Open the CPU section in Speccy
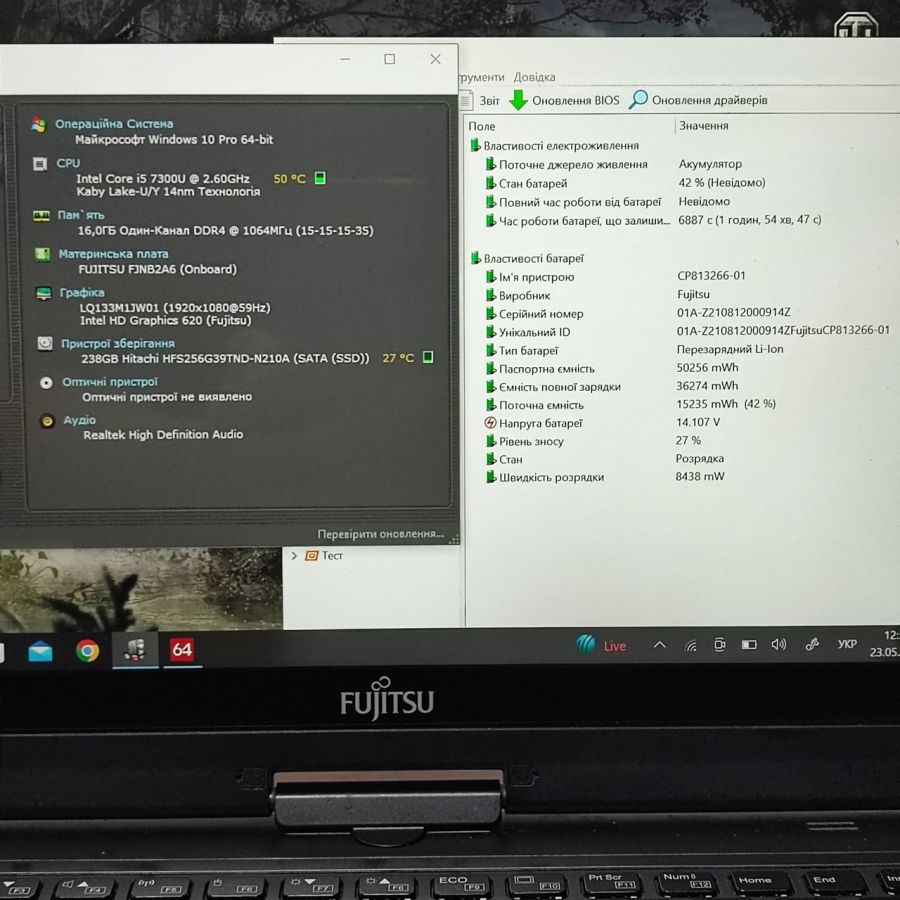 coord(68,163)
